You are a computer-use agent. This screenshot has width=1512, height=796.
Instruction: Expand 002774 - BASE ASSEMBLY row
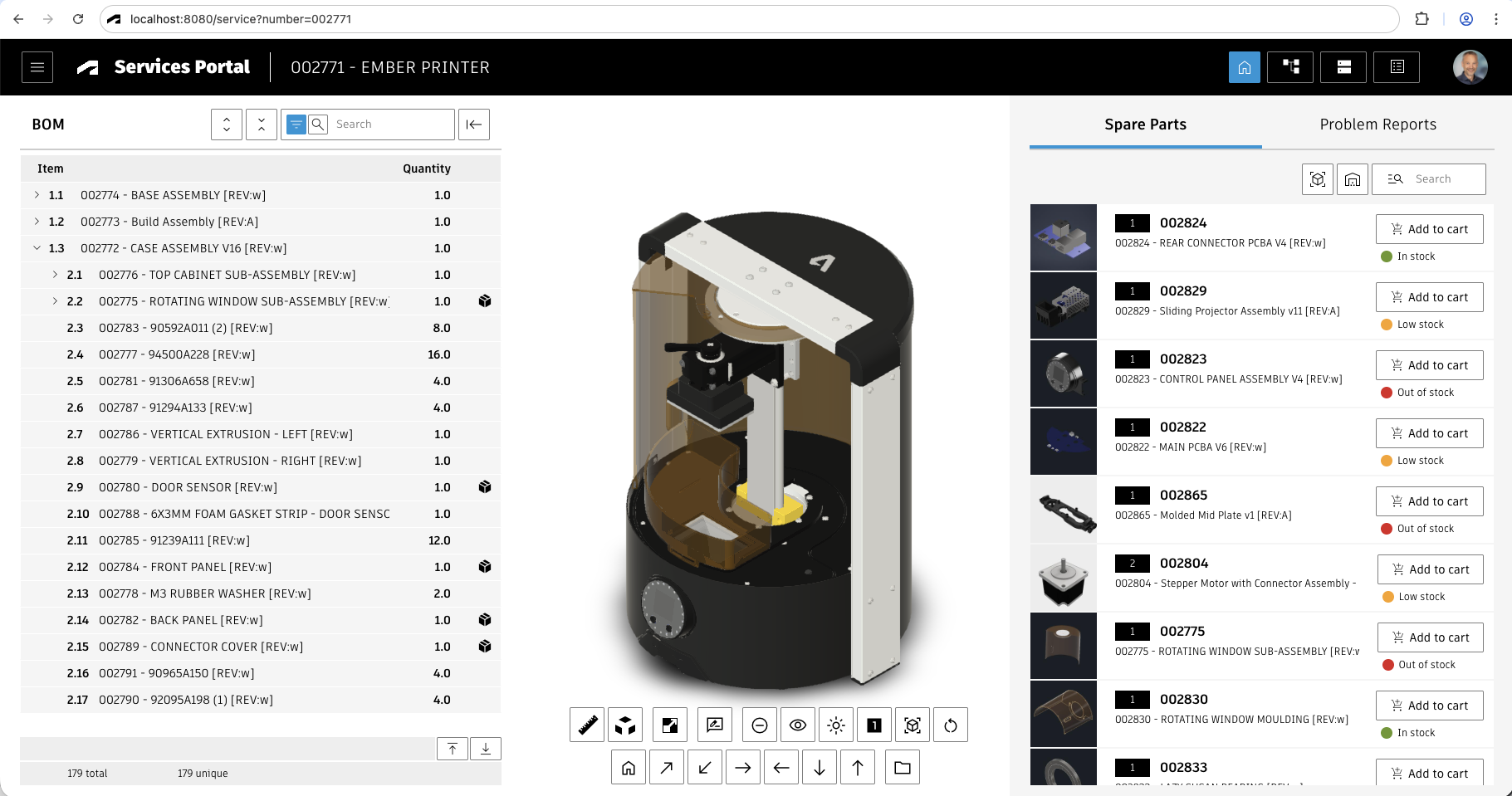coord(37,195)
